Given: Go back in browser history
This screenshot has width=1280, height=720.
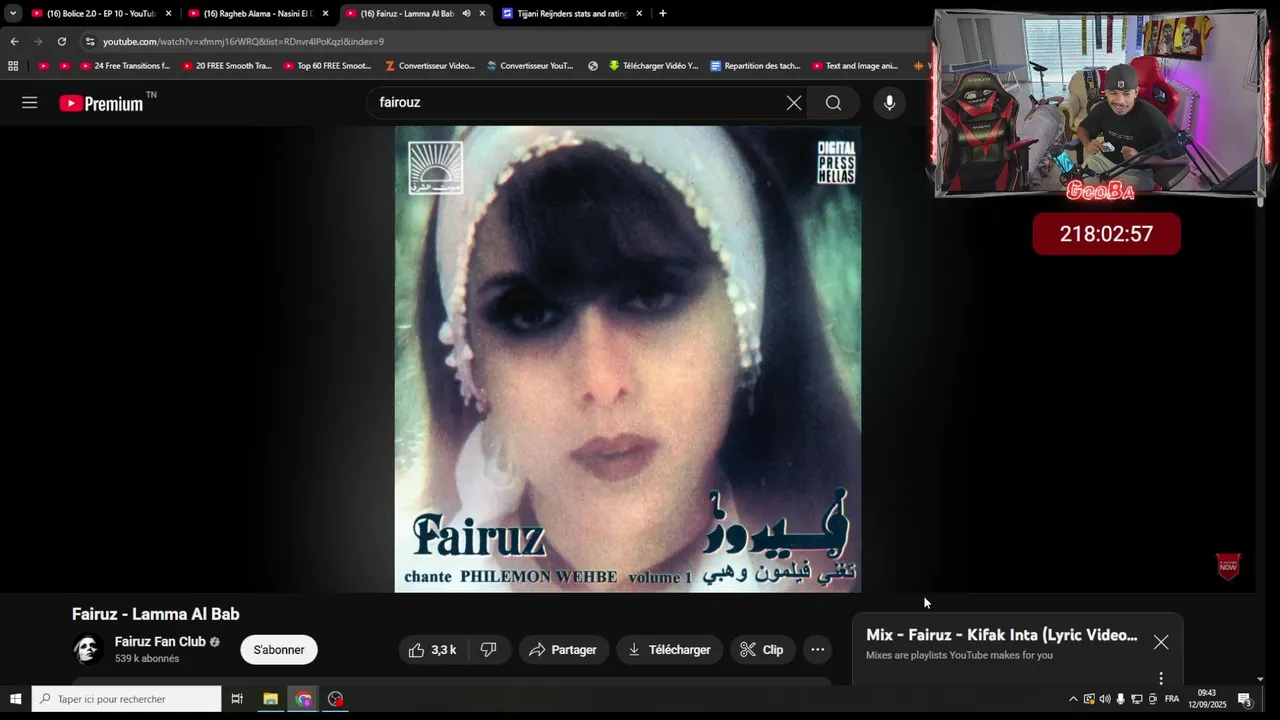Looking at the screenshot, I should pos(14,41).
